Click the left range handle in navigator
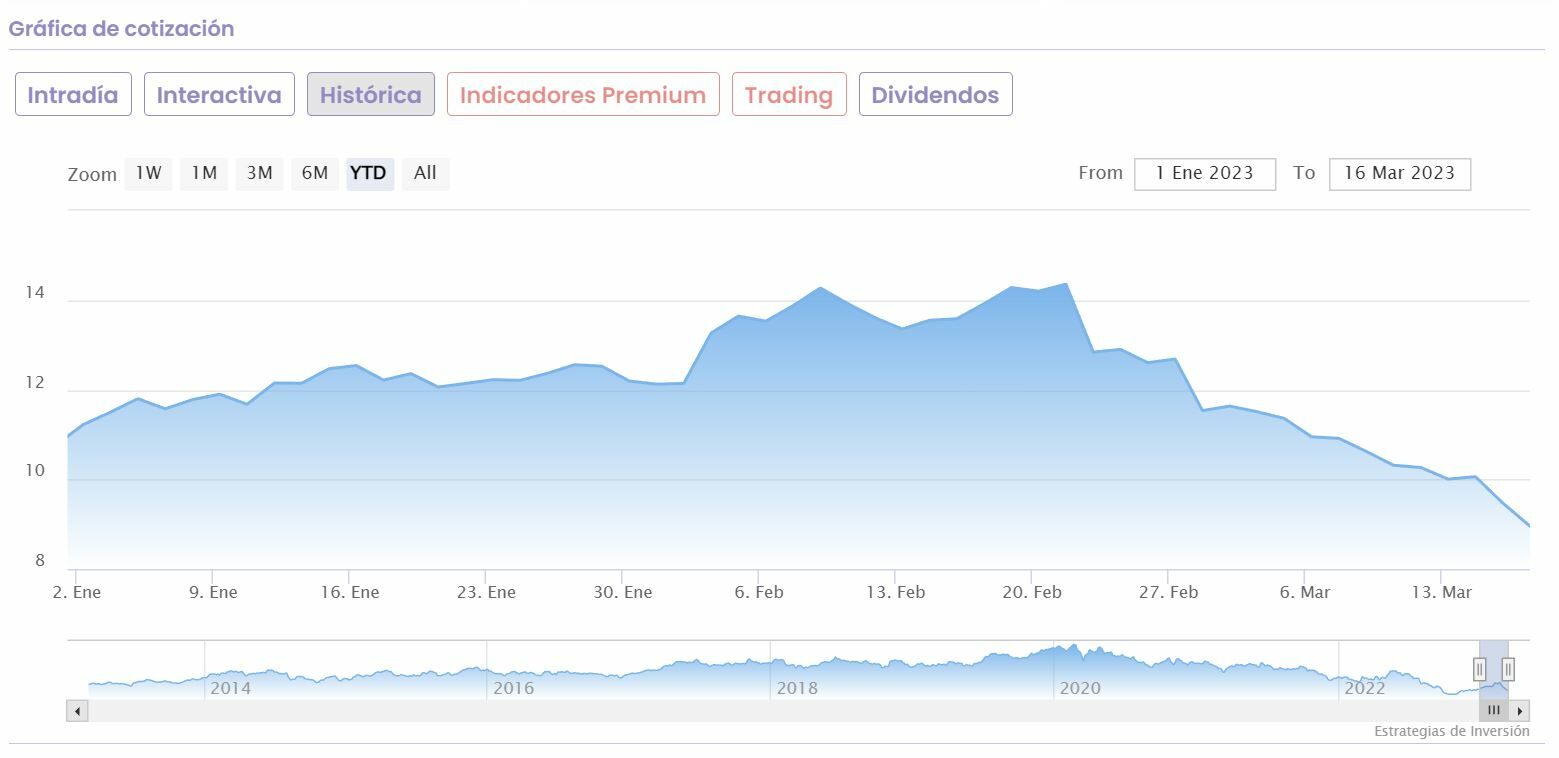The width and height of the screenshot is (1559, 758). pos(1480,669)
